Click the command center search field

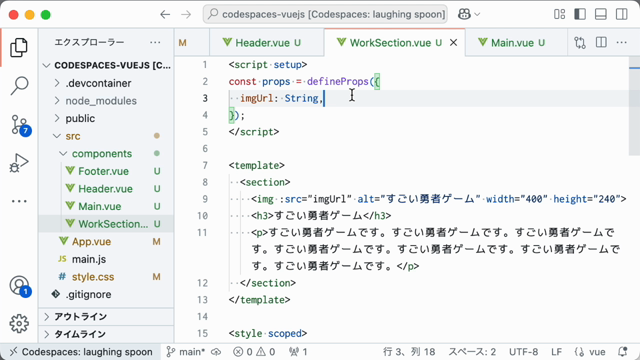(x=325, y=14)
